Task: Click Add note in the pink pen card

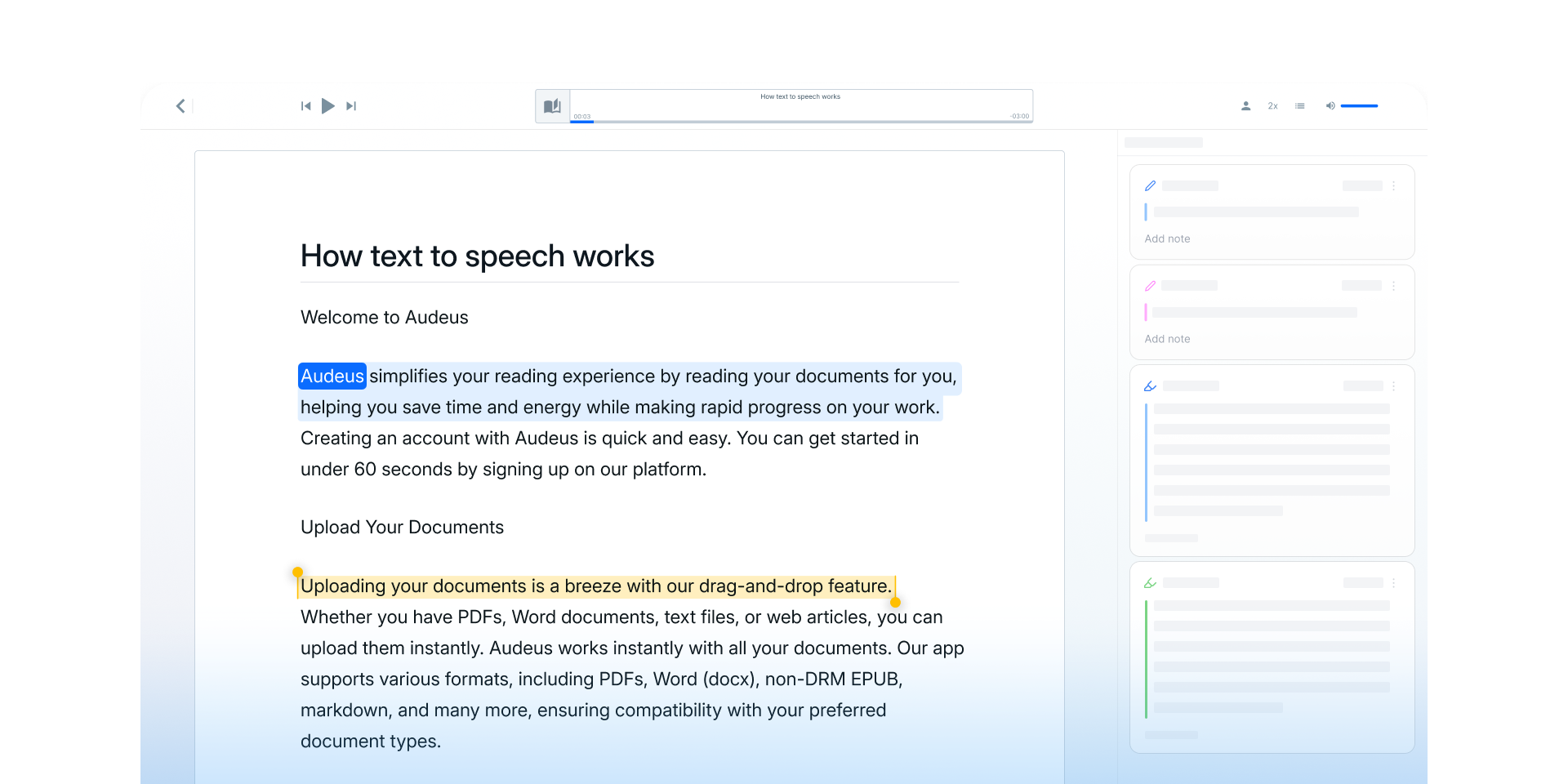Action: (x=1167, y=339)
